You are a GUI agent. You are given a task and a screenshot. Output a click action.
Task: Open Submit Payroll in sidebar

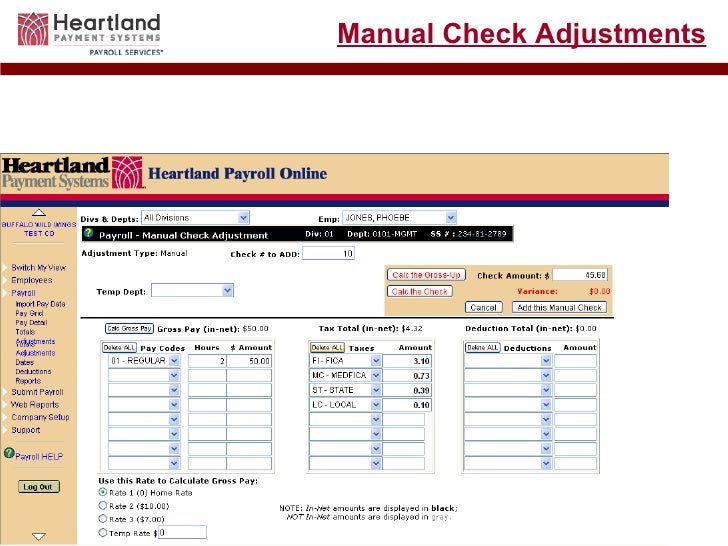click(37, 392)
